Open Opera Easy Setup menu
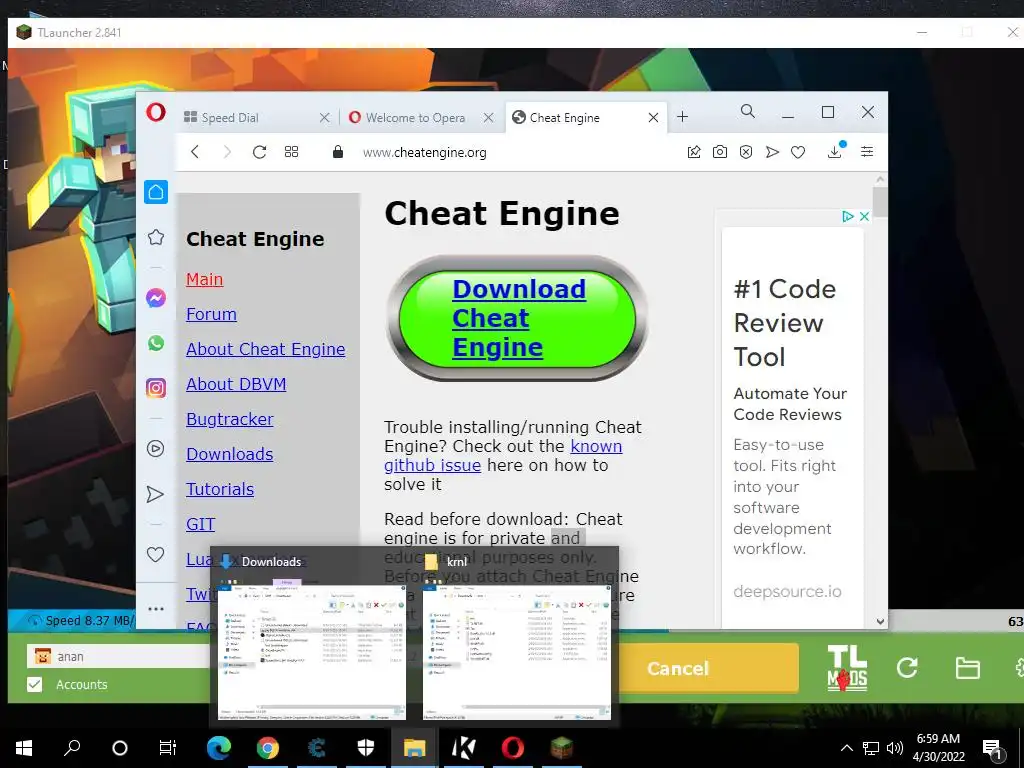The image size is (1024, 768). (867, 152)
